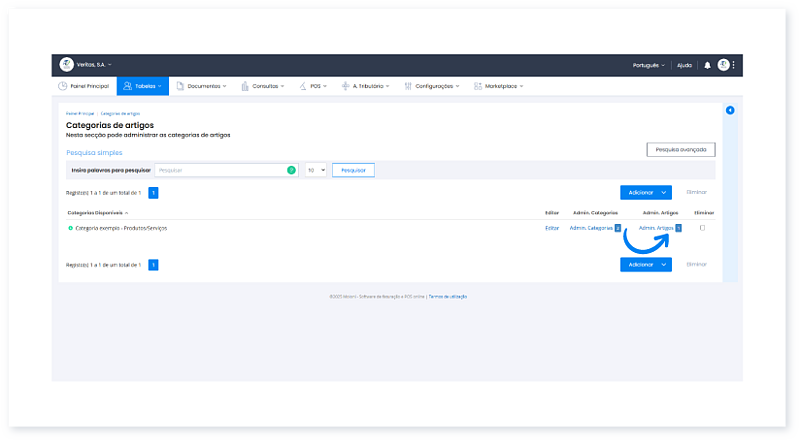800x441 pixels.
Task: Expand the top Adicionar dropdown button
Action: click(x=664, y=192)
